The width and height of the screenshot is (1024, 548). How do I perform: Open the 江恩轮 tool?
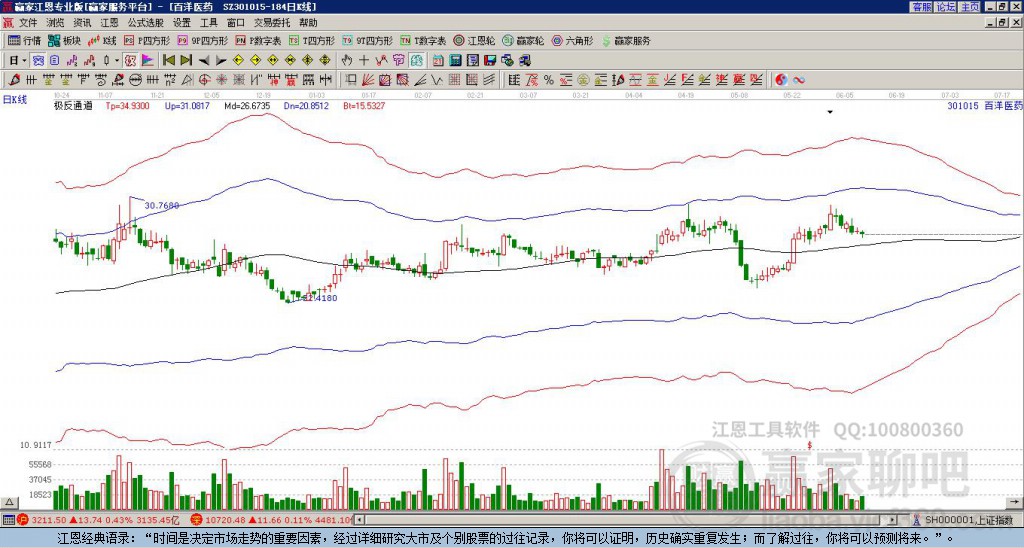tap(474, 40)
